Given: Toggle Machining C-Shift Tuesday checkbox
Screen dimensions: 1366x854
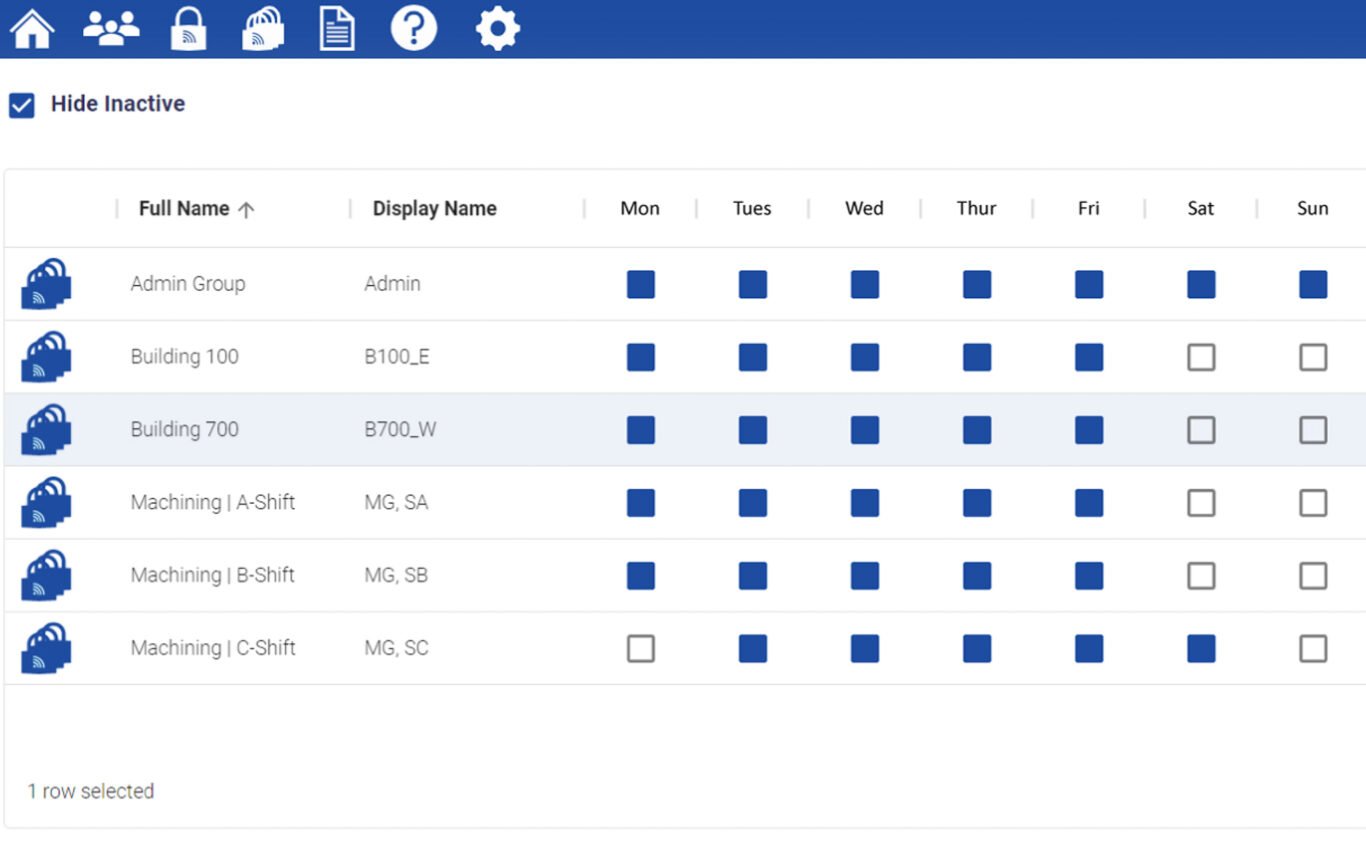Looking at the screenshot, I should tap(753, 649).
